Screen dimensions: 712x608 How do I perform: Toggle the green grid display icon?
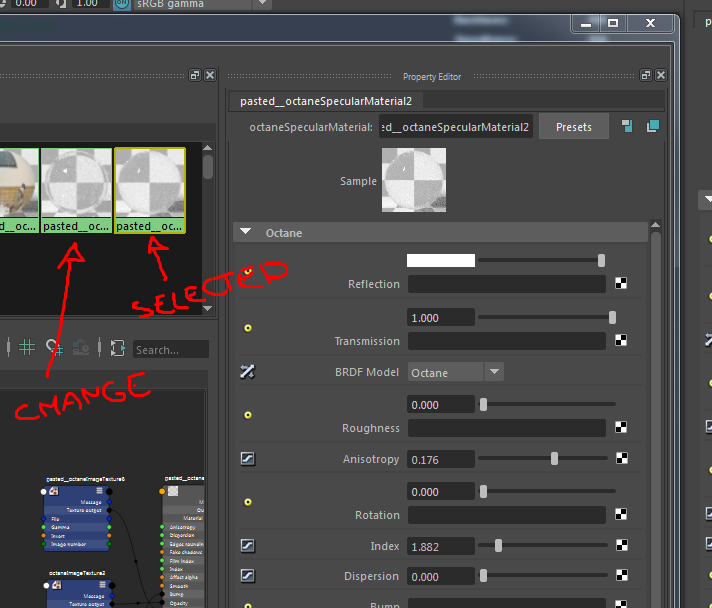[27, 348]
